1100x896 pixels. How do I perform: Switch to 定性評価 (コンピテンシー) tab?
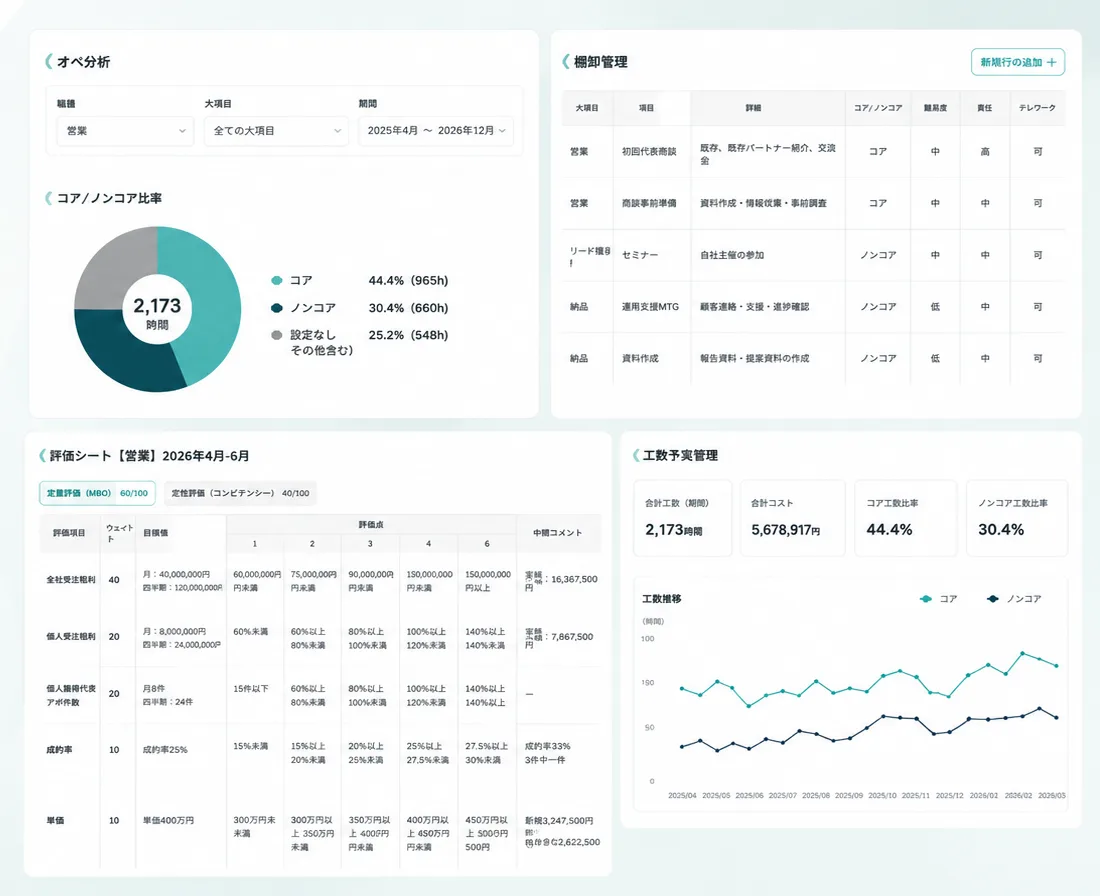[x=240, y=493]
